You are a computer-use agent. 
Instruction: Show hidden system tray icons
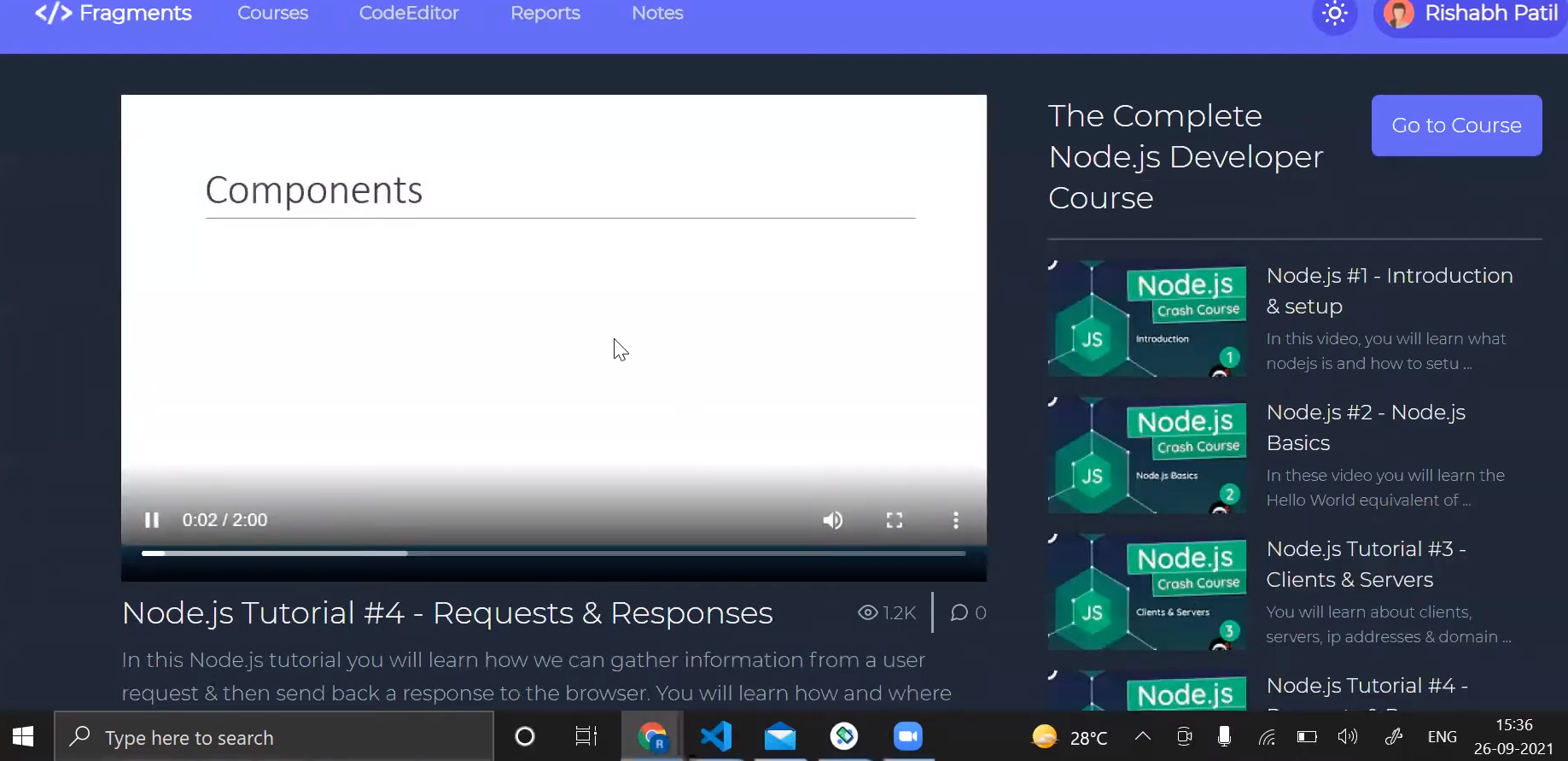coord(1142,737)
